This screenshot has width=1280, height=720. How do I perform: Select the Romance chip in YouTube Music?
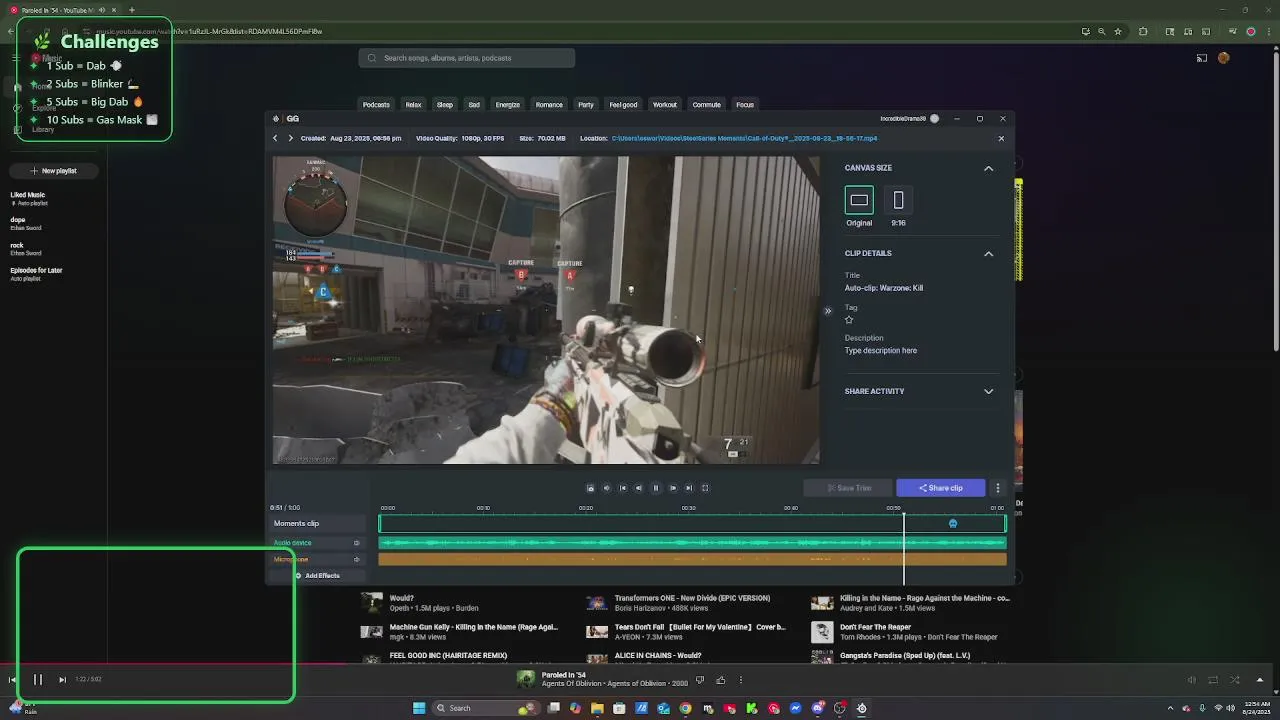click(549, 104)
